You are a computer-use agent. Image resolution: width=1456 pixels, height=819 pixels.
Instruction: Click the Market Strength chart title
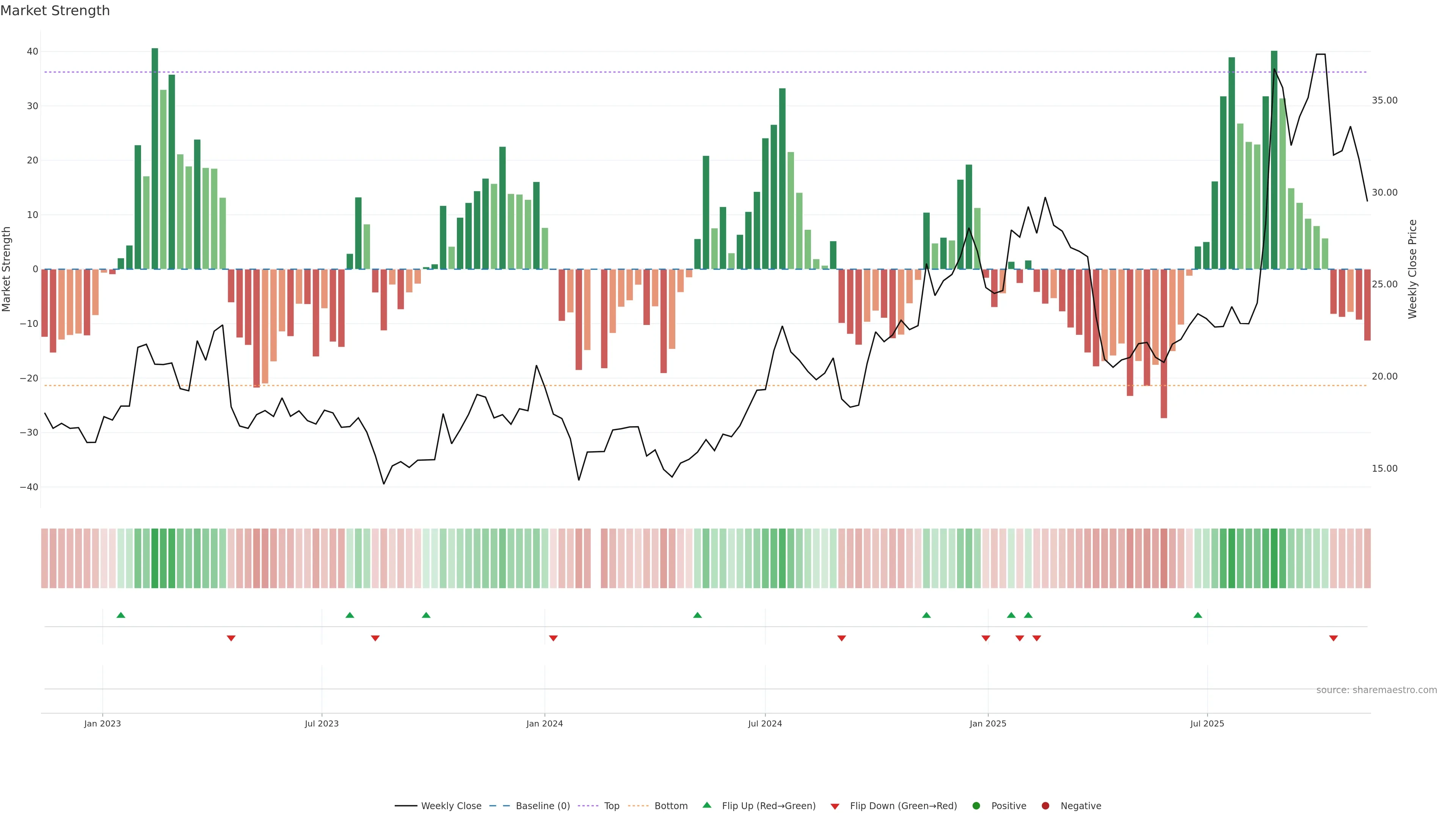[x=55, y=11]
